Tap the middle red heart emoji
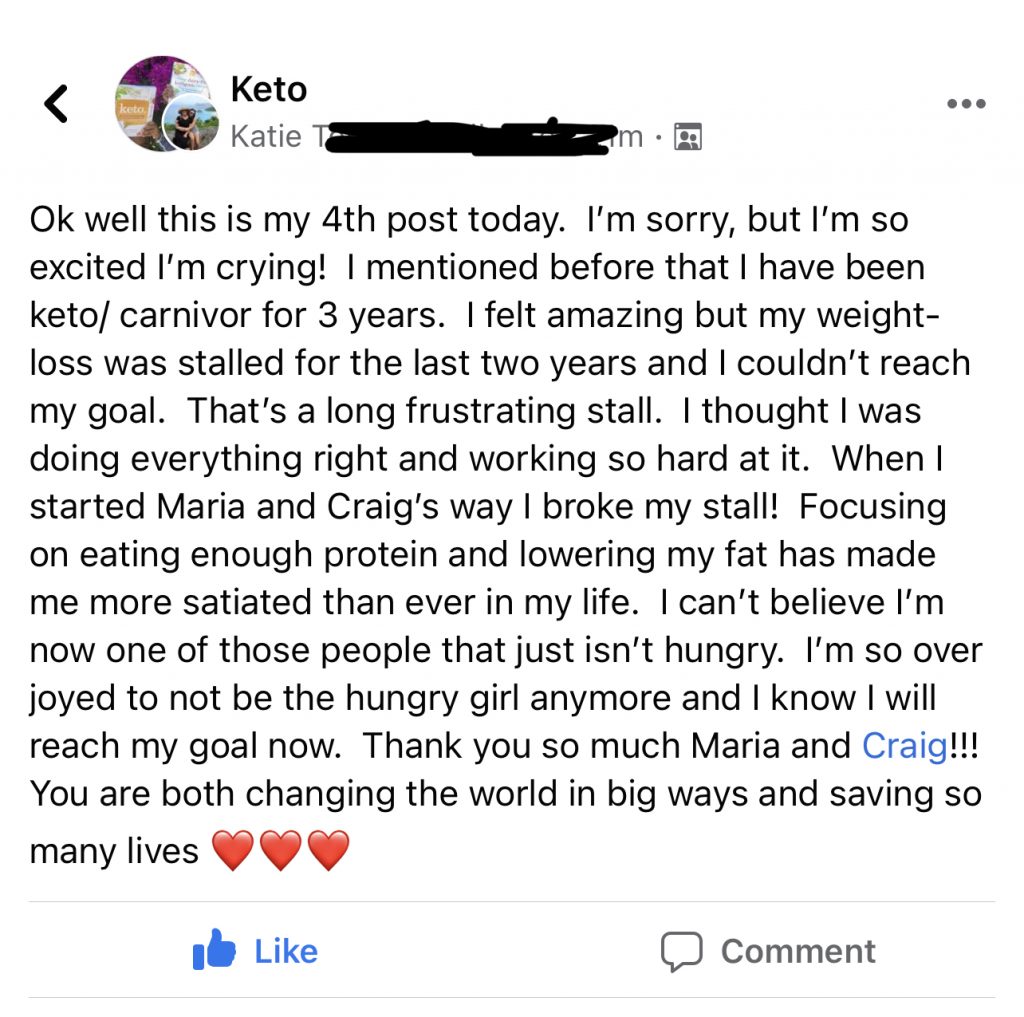Screen dimensions: 1024x1017 click(281, 850)
